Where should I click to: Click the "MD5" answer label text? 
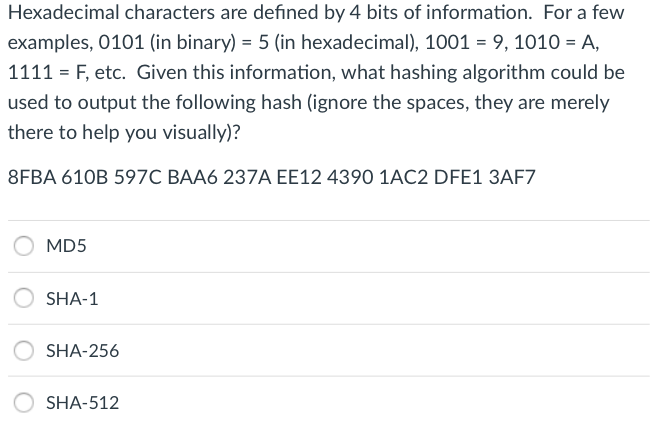66,246
